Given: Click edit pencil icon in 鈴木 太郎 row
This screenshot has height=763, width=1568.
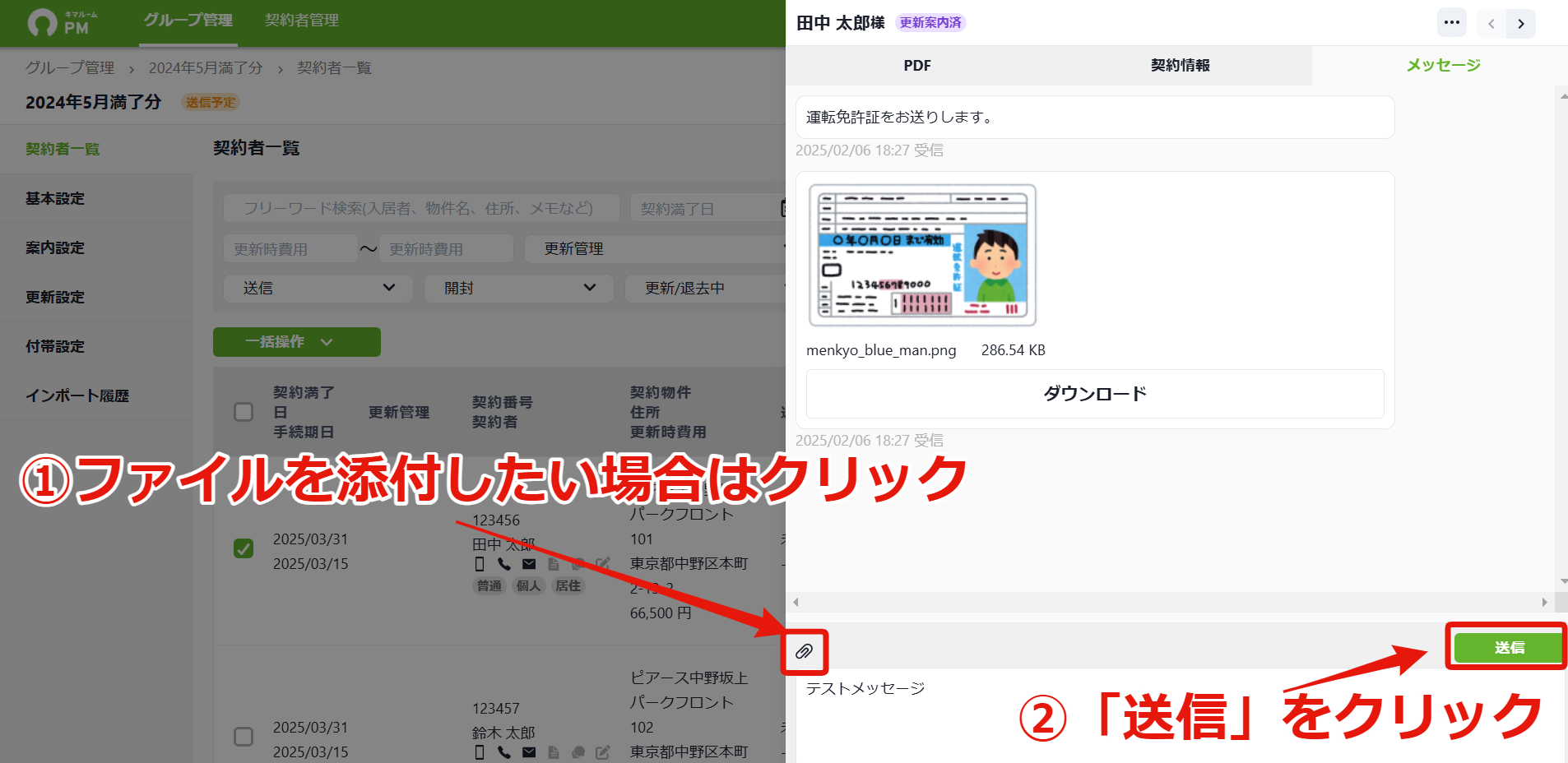Looking at the screenshot, I should (603, 752).
